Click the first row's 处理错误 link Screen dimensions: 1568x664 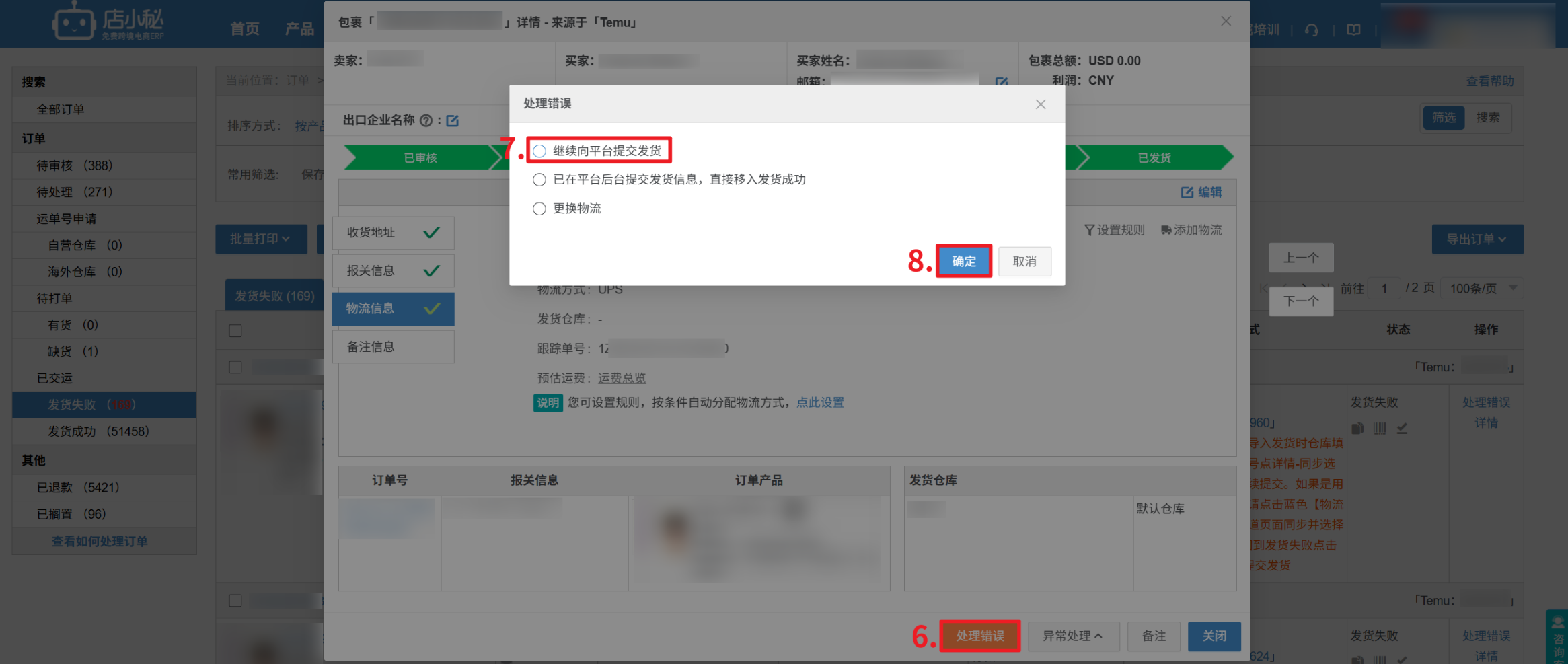1487,402
